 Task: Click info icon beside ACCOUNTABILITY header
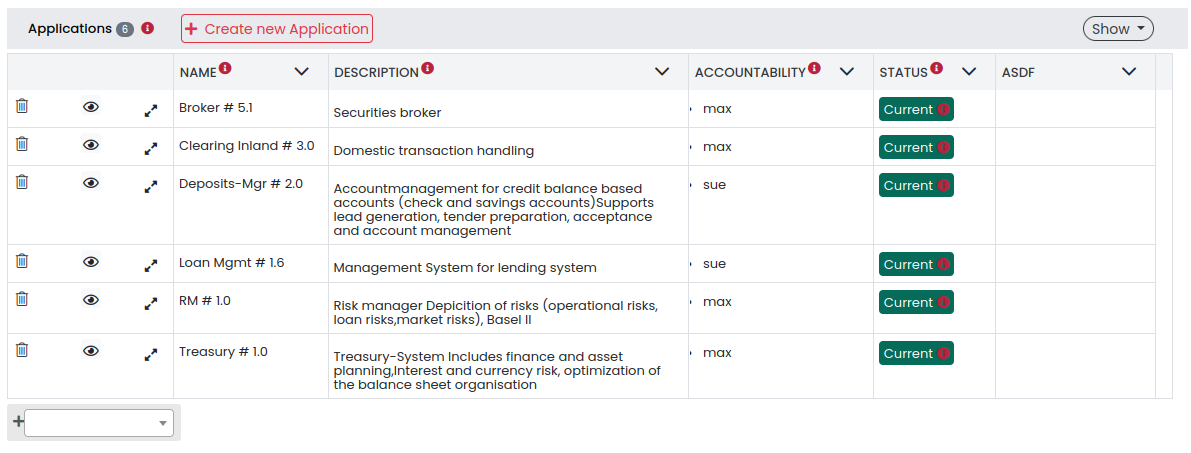tap(814, 68)
